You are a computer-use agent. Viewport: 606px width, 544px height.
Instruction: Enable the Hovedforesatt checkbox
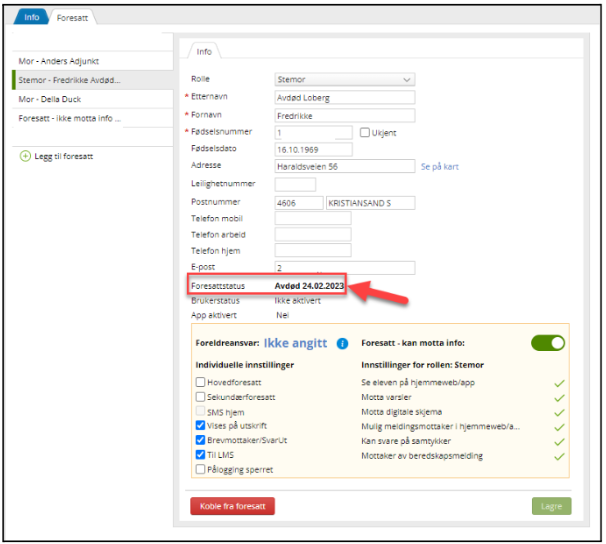click(x=200, y=382)
